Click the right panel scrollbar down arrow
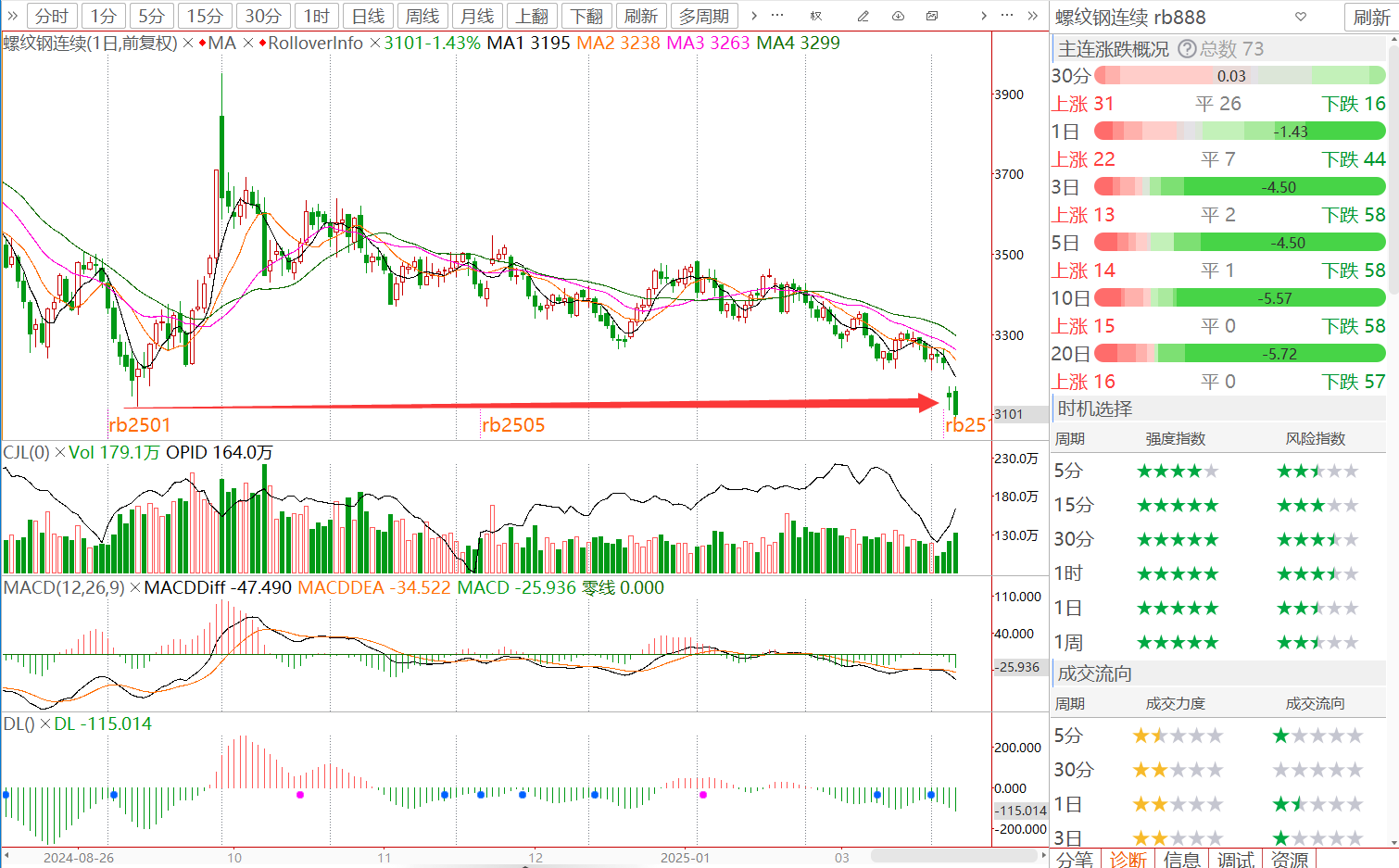1399x868 pixels. (1393, 841)
